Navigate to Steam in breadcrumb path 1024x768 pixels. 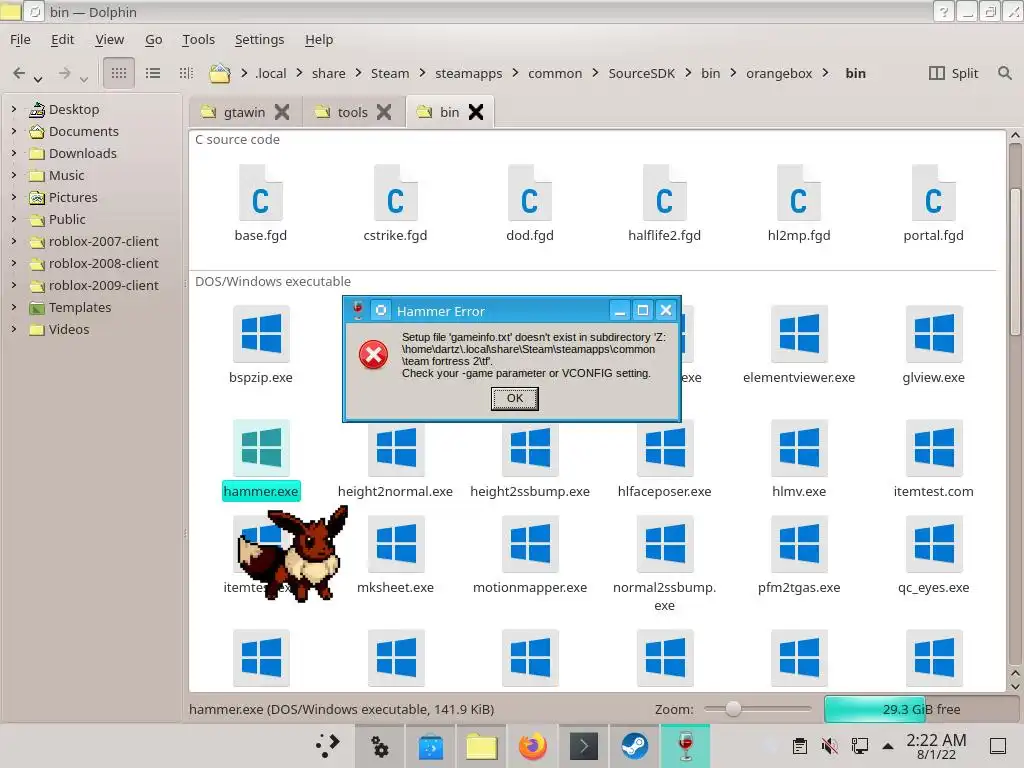coord(390,73)
